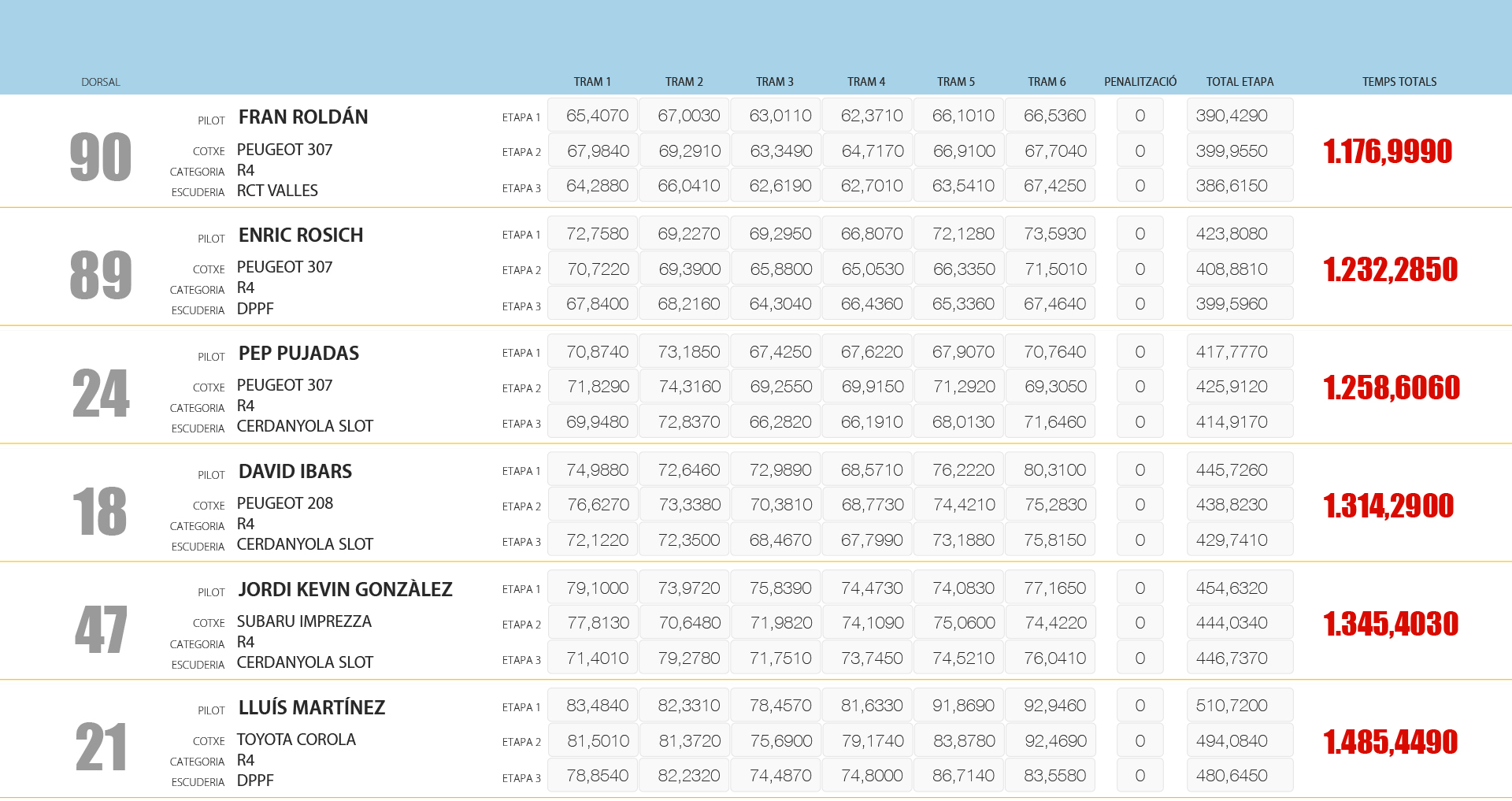Click the red total time 1.314,2900
1512x801 pixels.
point(1388,506)
